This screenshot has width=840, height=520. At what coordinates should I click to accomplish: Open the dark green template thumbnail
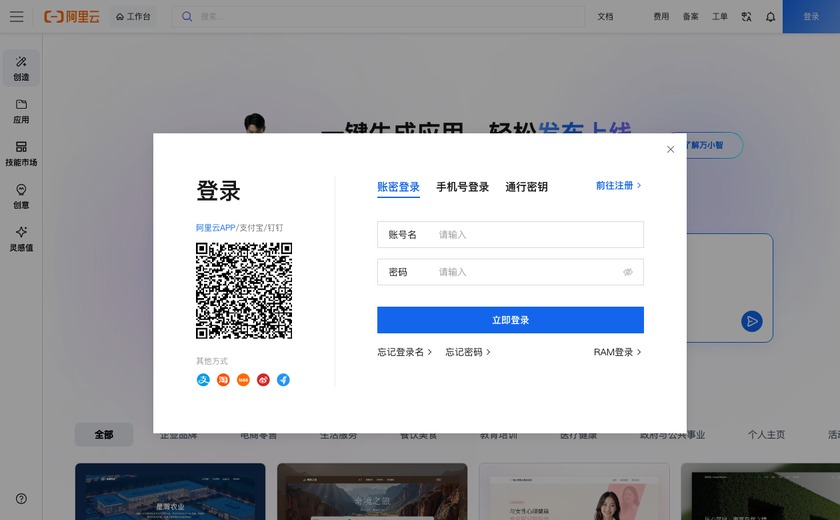pyautogui.click(x=761, y=492)
